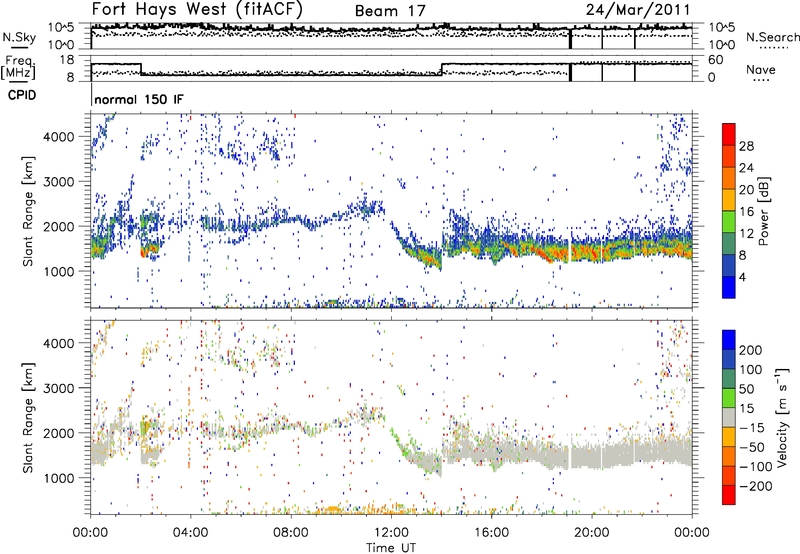Click the '18' frequency axis label
This screenshot has width=800, height=554.
[67, 60]
